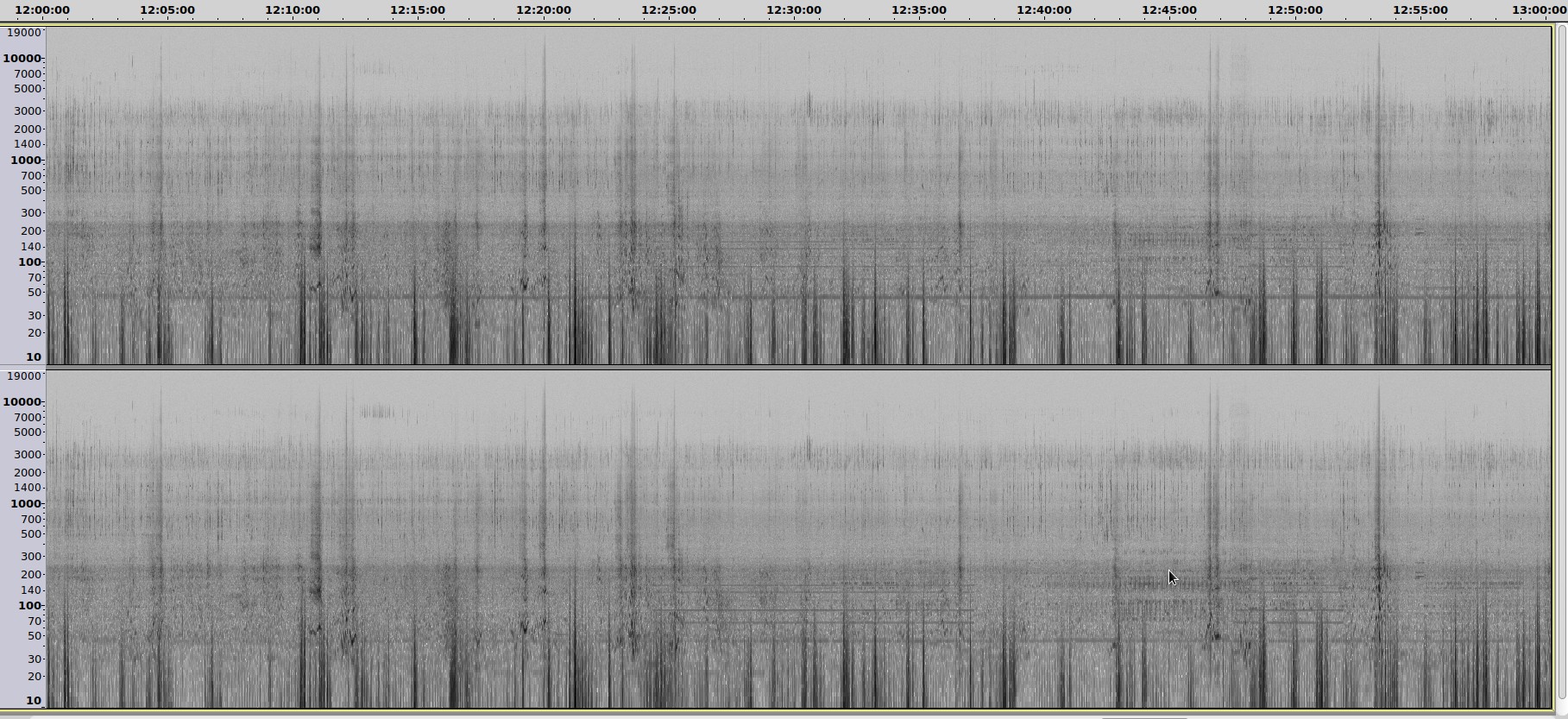1568x719 pixels.
Task: Click the 12:00:00 label at timeline start
Action: pos(42,10)
